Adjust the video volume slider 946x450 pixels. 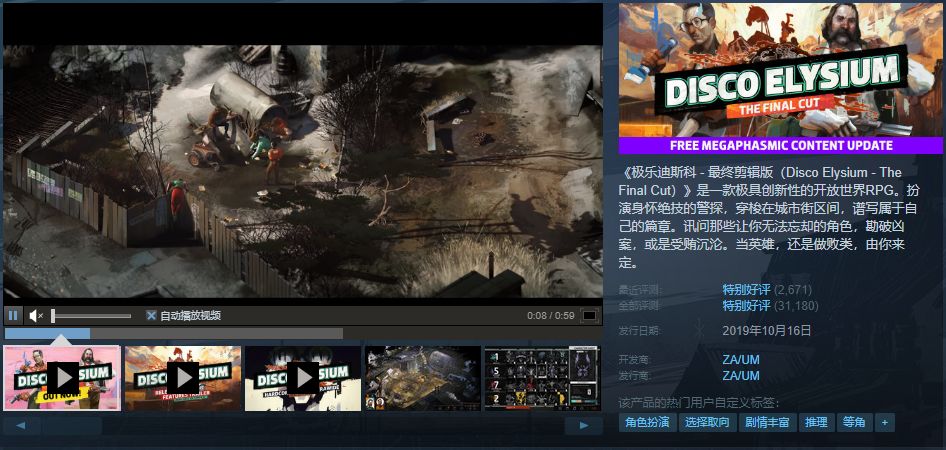pos(91,315)
